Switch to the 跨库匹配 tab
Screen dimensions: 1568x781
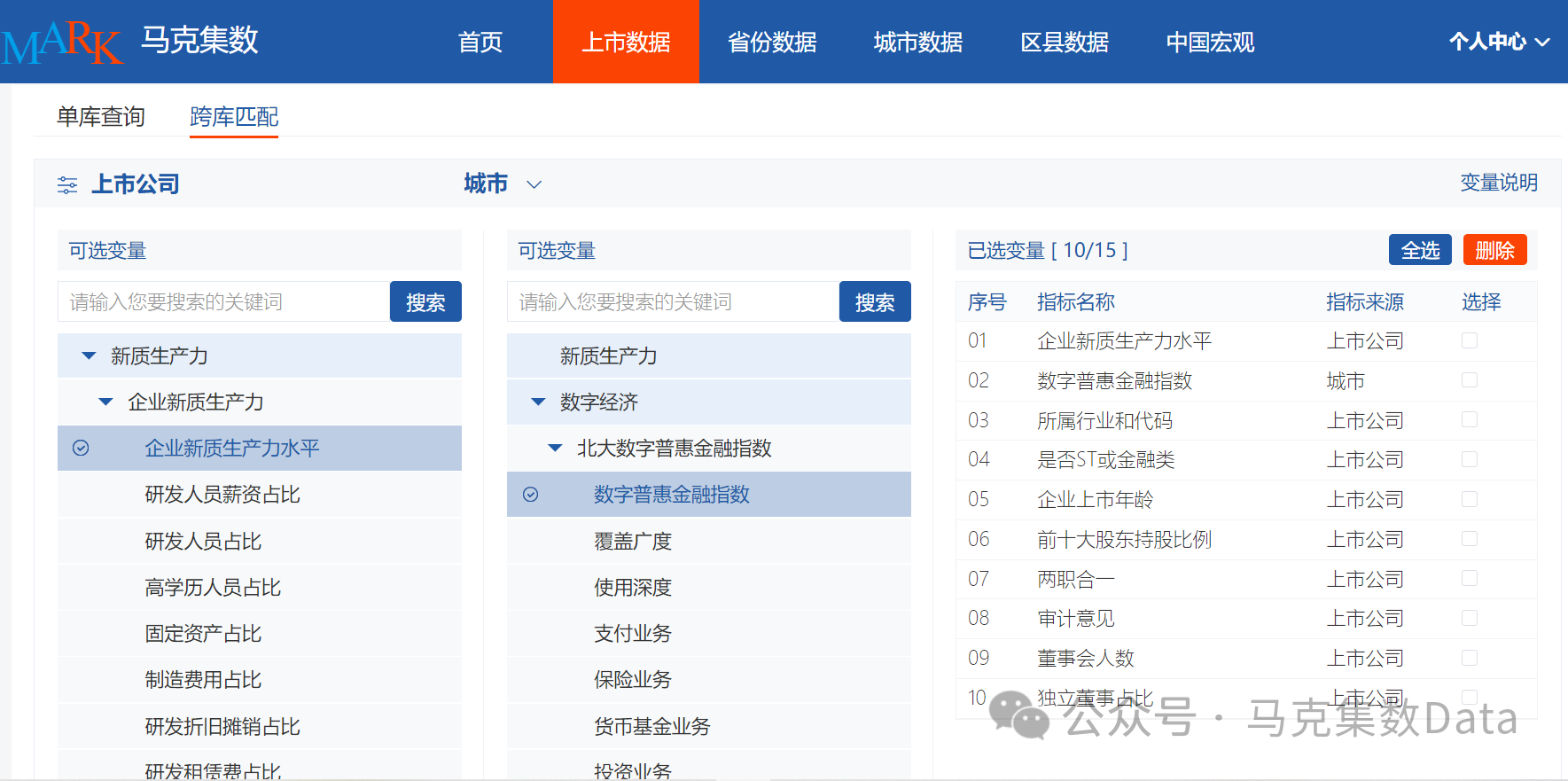tap(234, 116)
